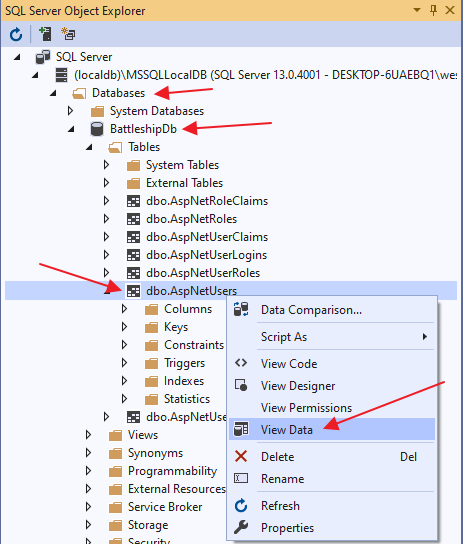Image resolution: width=463 pixels, height=544 pixels.
Task: Collapse the localdb server instance node
Action: pyautogui.click(x=35, y=75)
